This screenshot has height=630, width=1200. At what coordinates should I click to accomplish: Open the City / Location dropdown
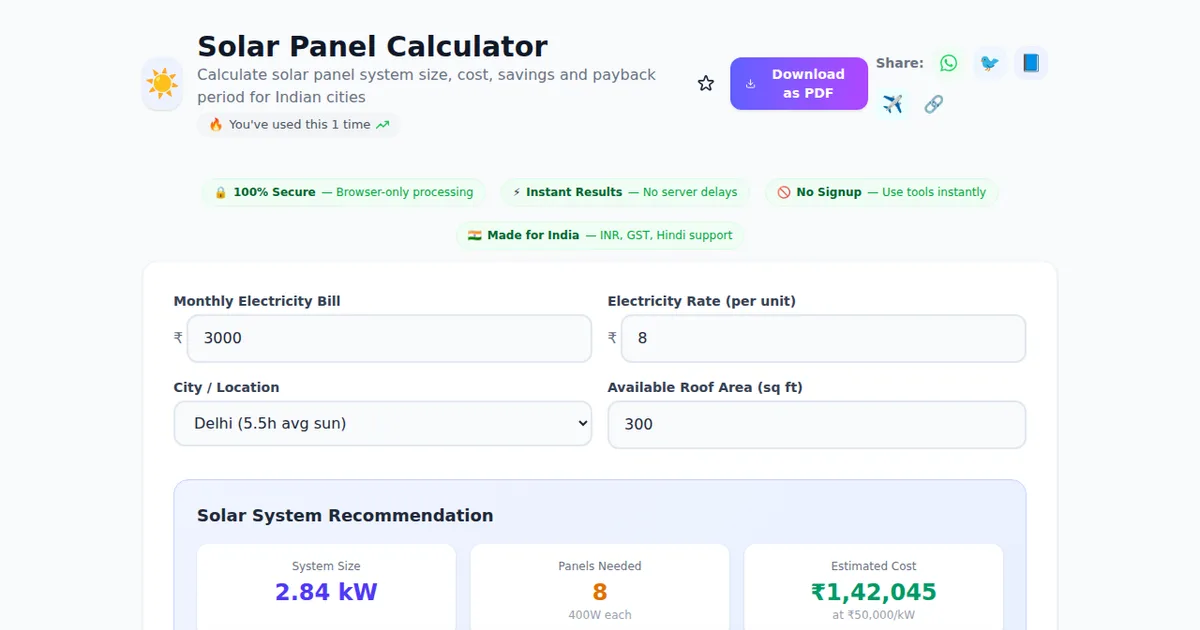click(x=383, y=424)
